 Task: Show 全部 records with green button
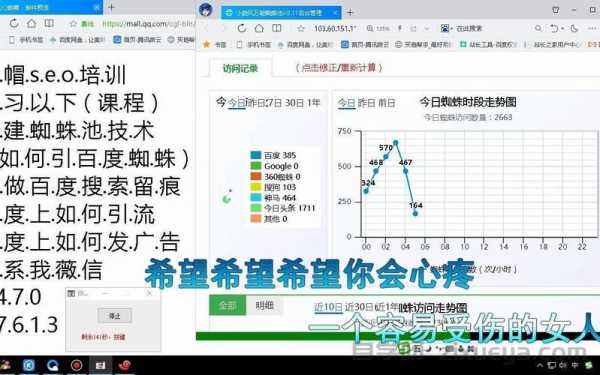227,305
